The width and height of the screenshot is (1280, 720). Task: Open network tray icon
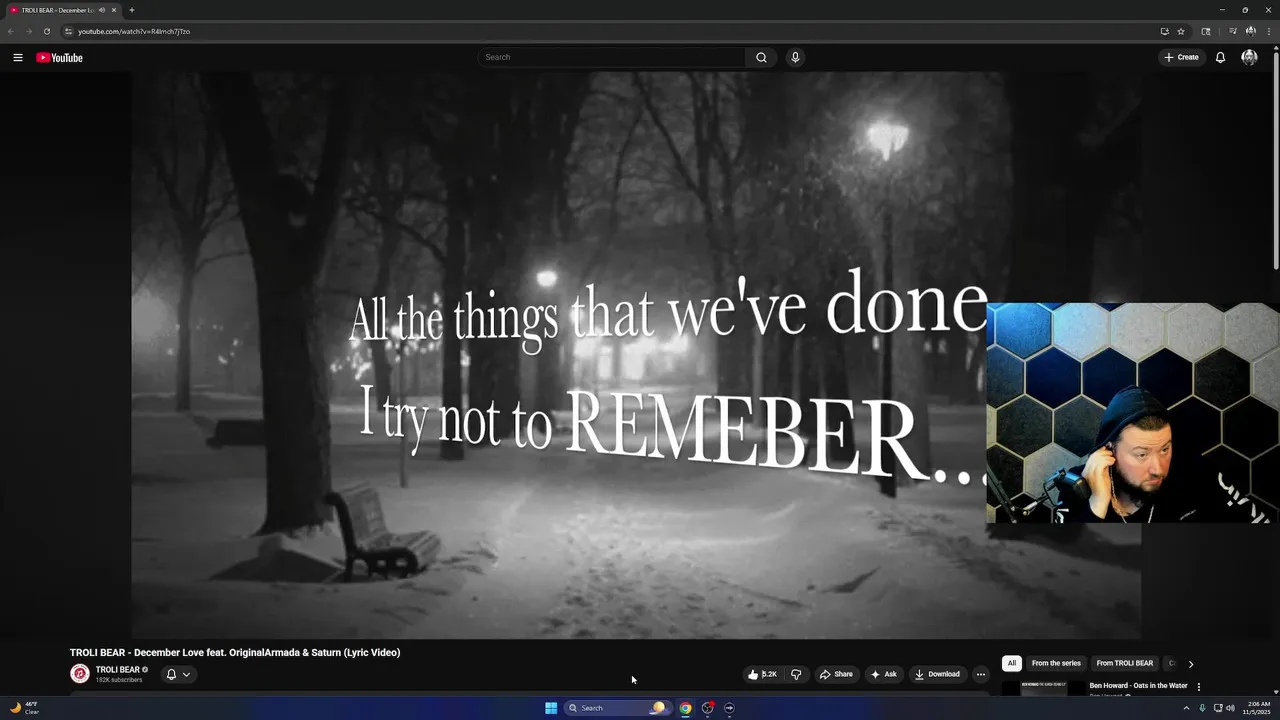[x=1218, y=708]
